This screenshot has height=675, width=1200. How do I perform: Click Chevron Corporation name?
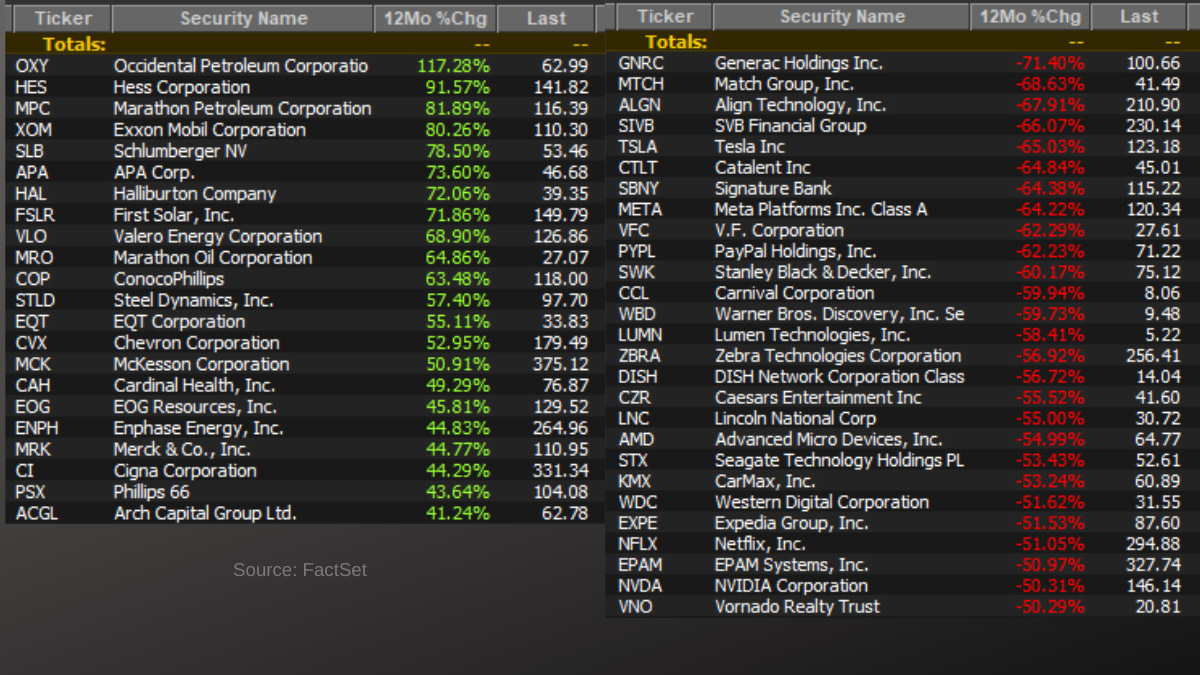click(x=196, y=343)
